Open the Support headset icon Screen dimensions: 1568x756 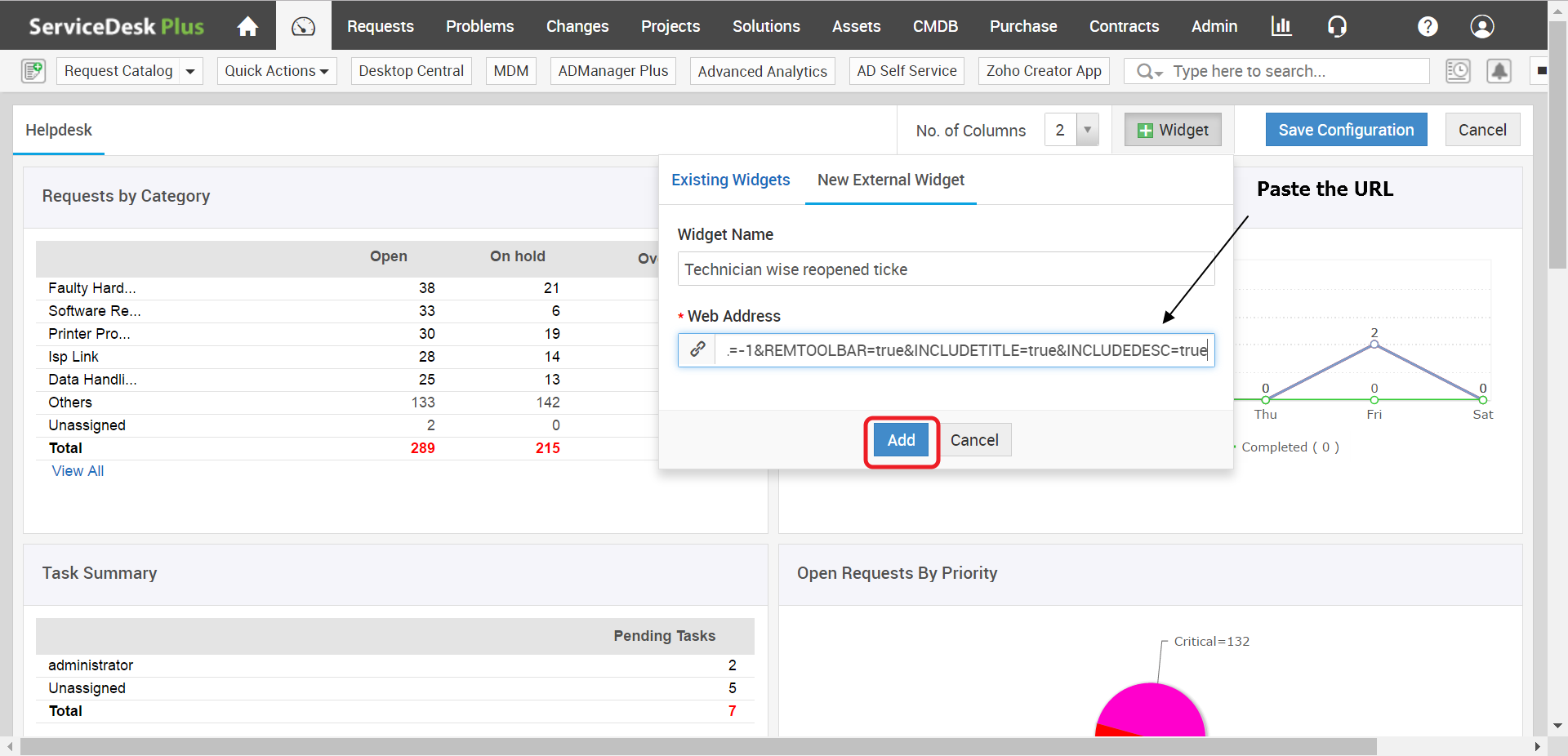coord(1337,26)
